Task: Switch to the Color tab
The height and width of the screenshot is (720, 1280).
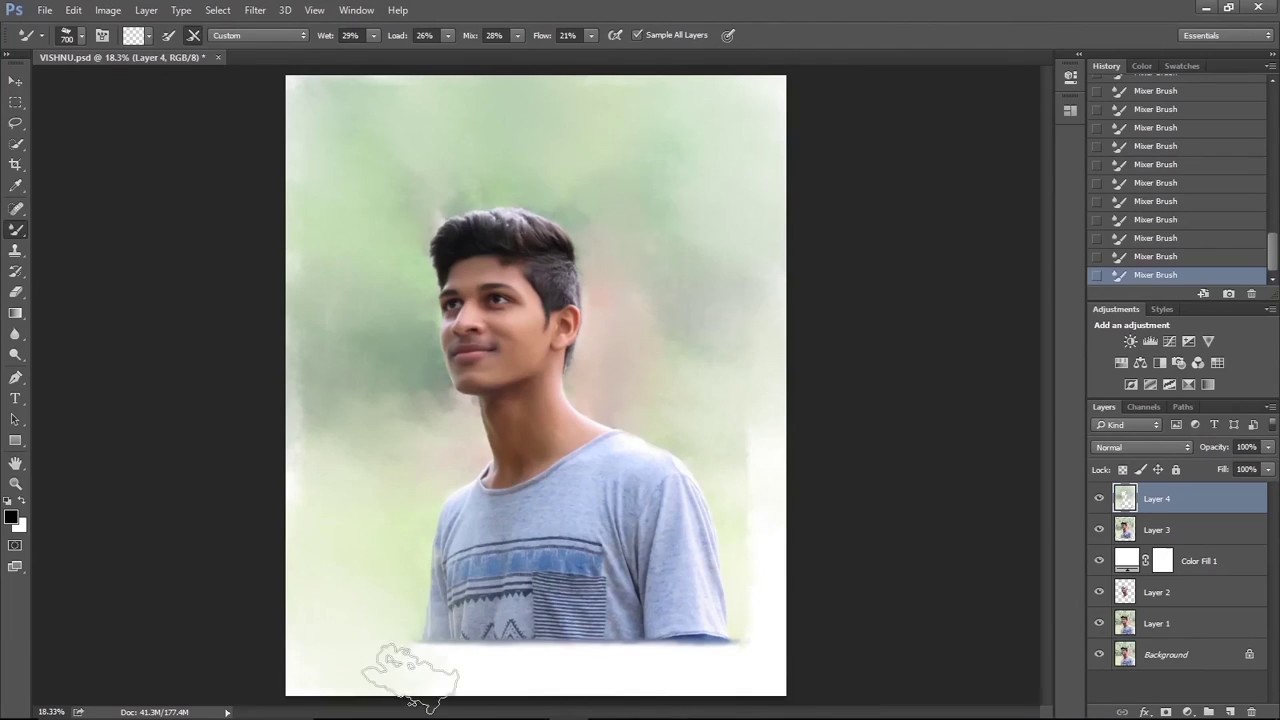Action: pyautogui.click(x=1141, y=66)
